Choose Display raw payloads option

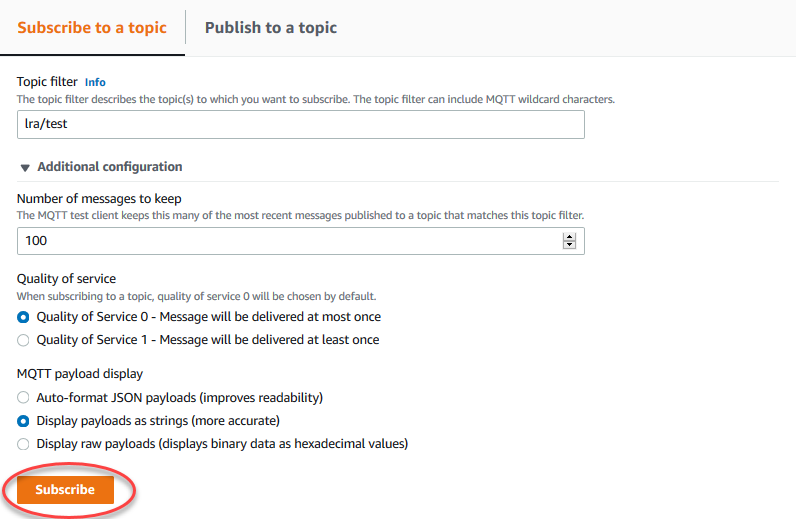[24, 444]
